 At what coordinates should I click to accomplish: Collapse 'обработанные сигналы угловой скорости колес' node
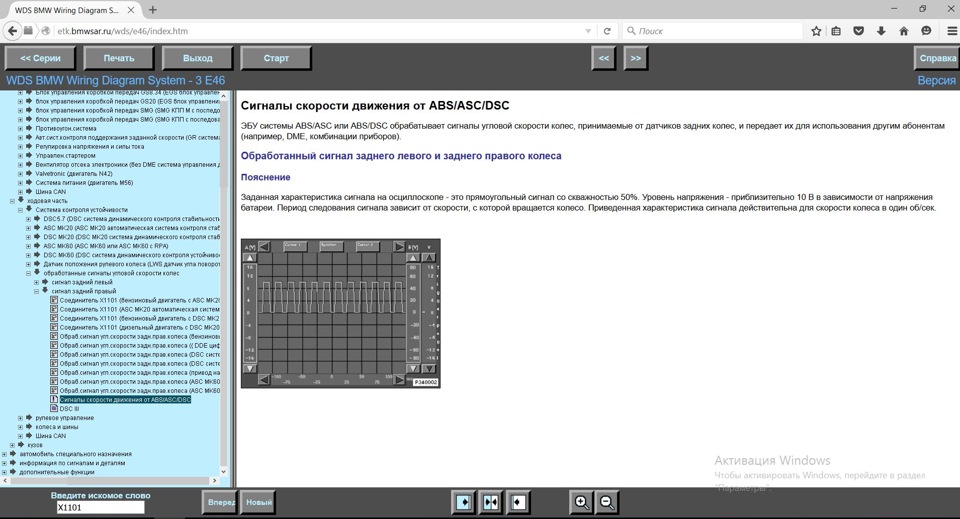click(x=28, y=274)
